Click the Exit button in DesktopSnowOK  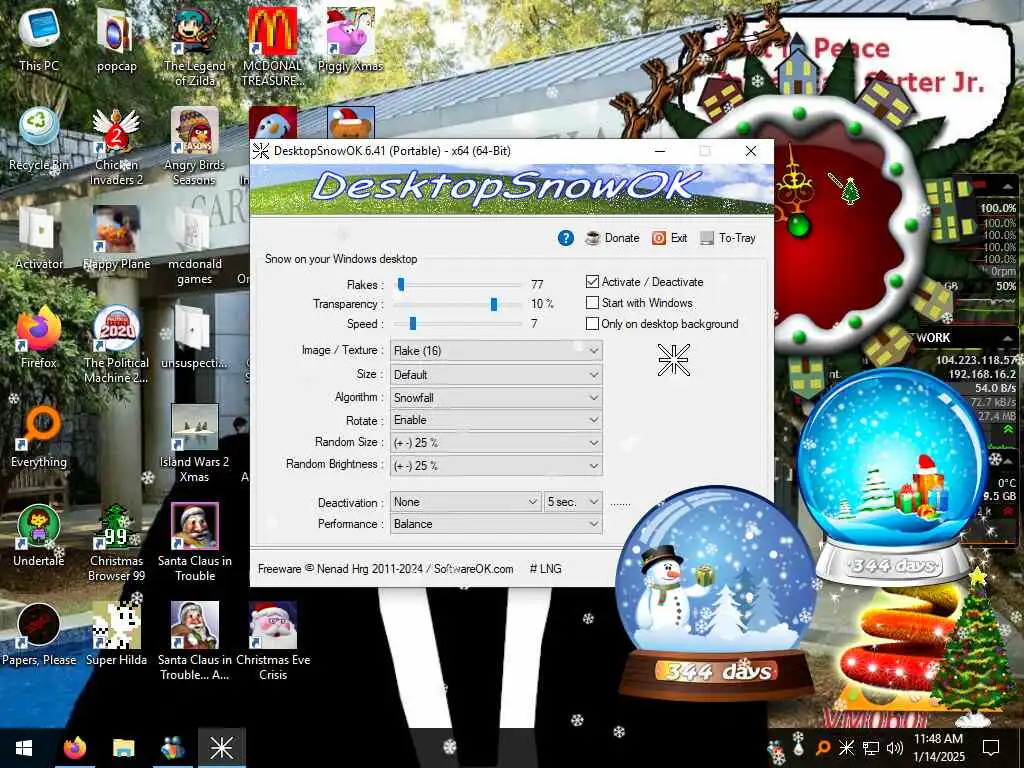669,238
